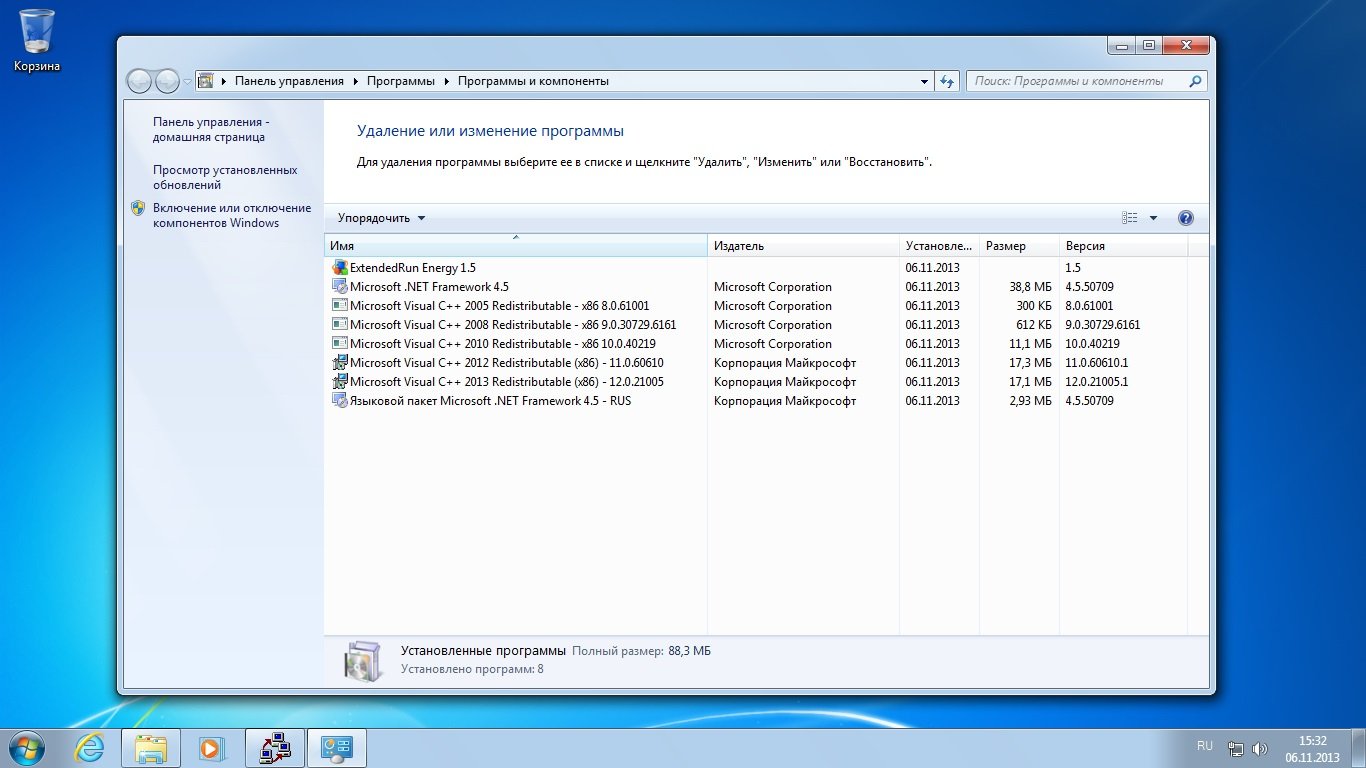1366x768 pixels.
Task: Open the 'Упорядочить' dropdown menu
Action: pyautogui.click(x=381, y=218)
